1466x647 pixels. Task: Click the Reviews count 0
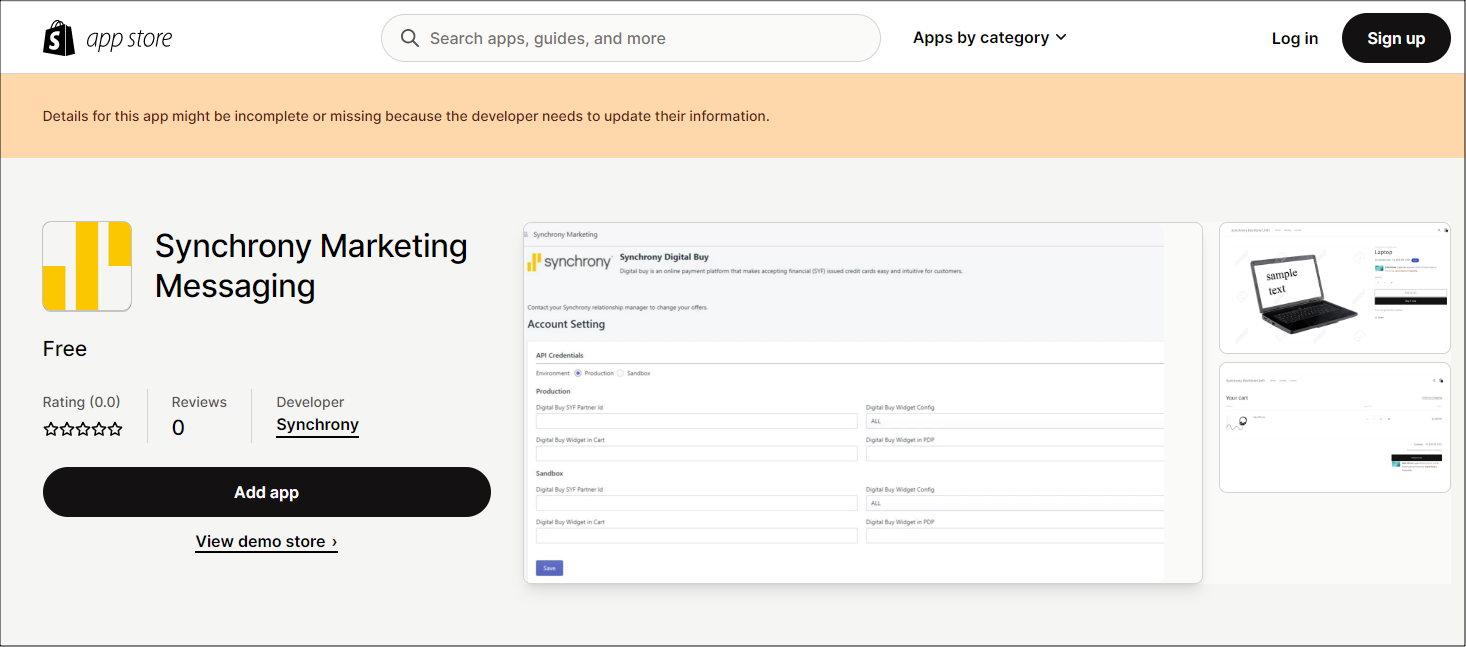[178, 428]
